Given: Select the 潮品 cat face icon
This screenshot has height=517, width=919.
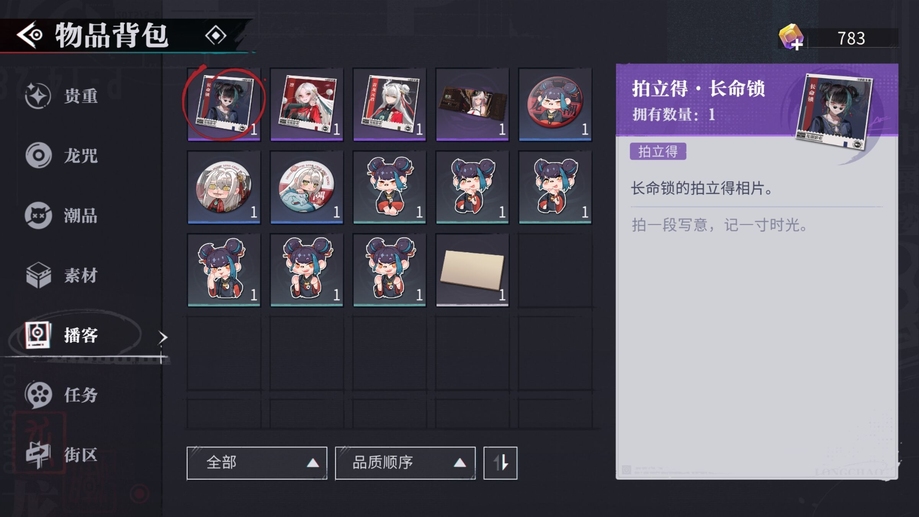Looking at the screenshot, I should pos(38,215).
